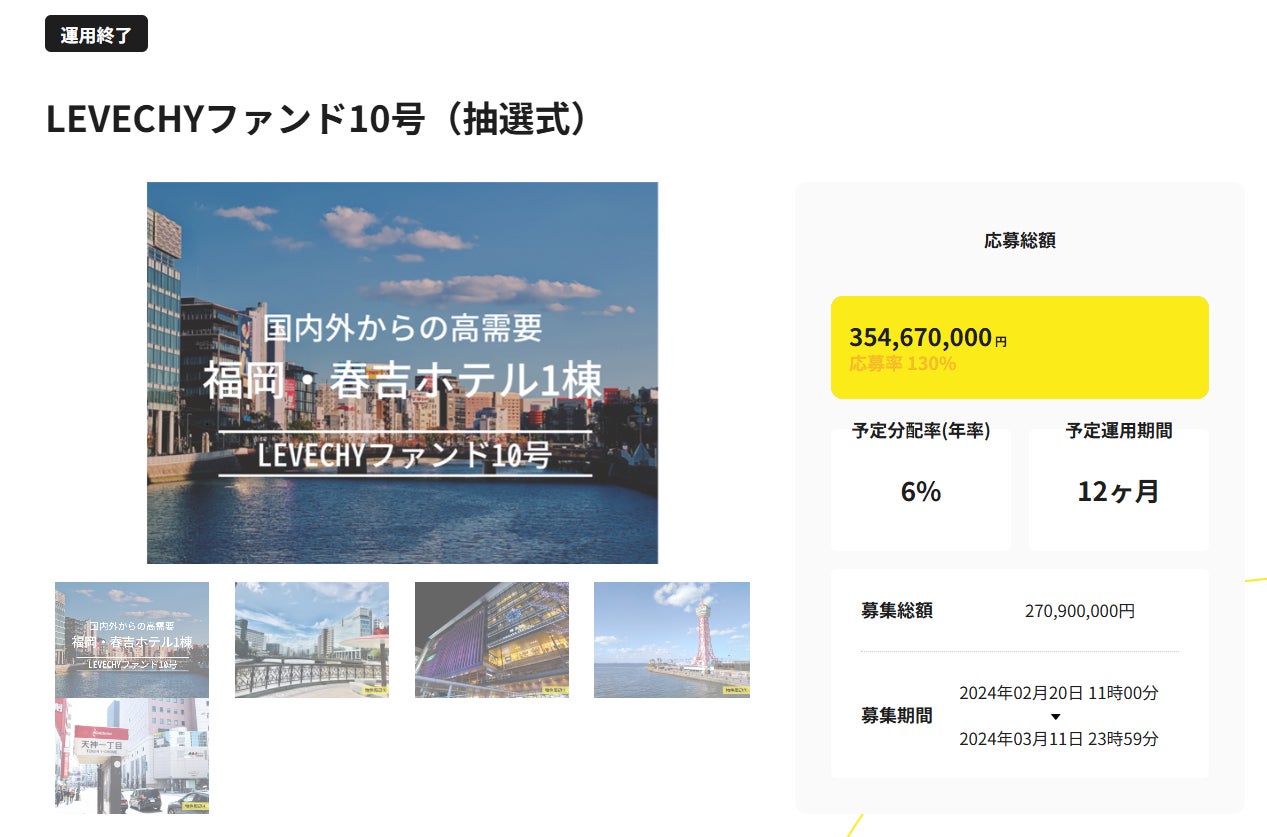This screenshot has width=1267, height=837.
Task: Click the 6% distribution rate value
Action: click(x=921, y=491)
